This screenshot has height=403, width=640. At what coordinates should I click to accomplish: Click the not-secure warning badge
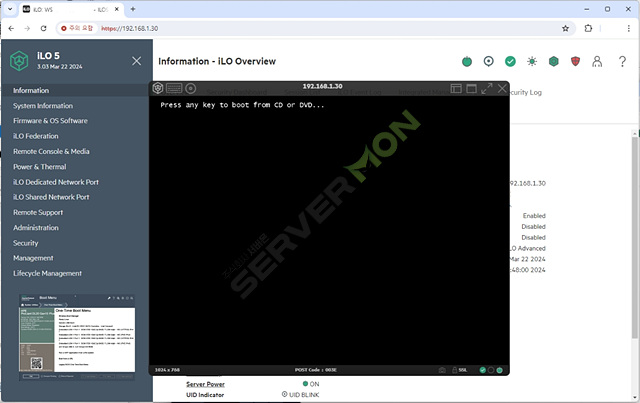[x=77, y=28]
